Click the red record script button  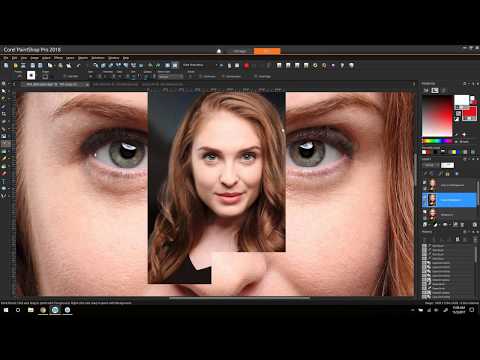(x=246, y=66)
